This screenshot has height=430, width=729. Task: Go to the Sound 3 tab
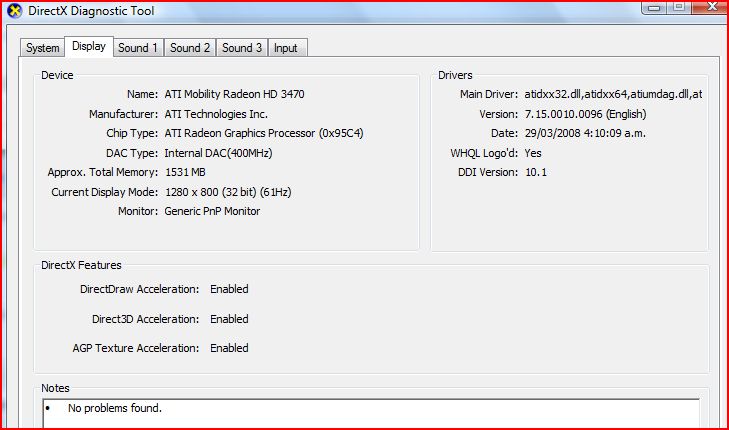[x=242, y=48]
